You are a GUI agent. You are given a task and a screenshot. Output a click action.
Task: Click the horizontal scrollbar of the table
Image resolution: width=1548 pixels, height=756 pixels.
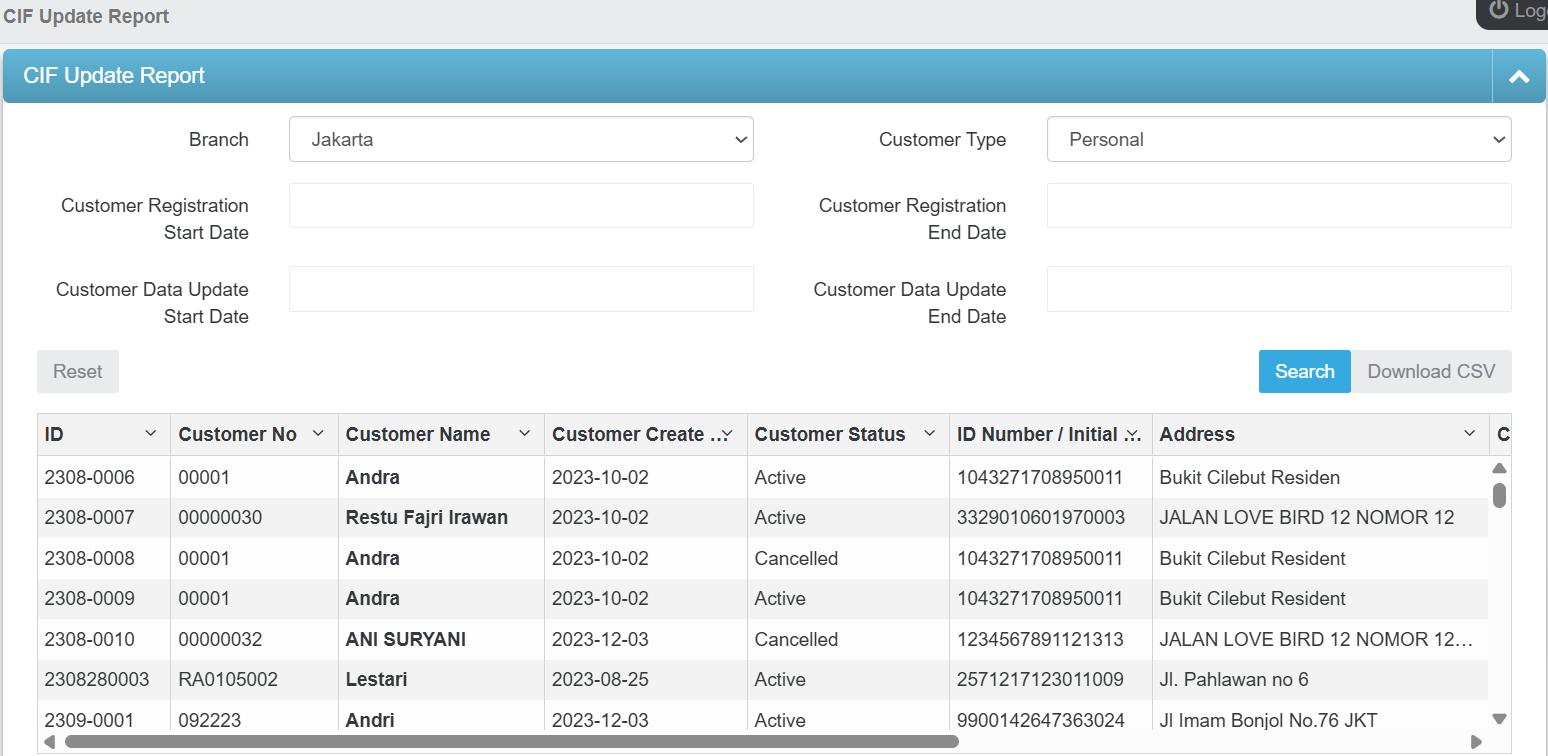coord(510,742)
